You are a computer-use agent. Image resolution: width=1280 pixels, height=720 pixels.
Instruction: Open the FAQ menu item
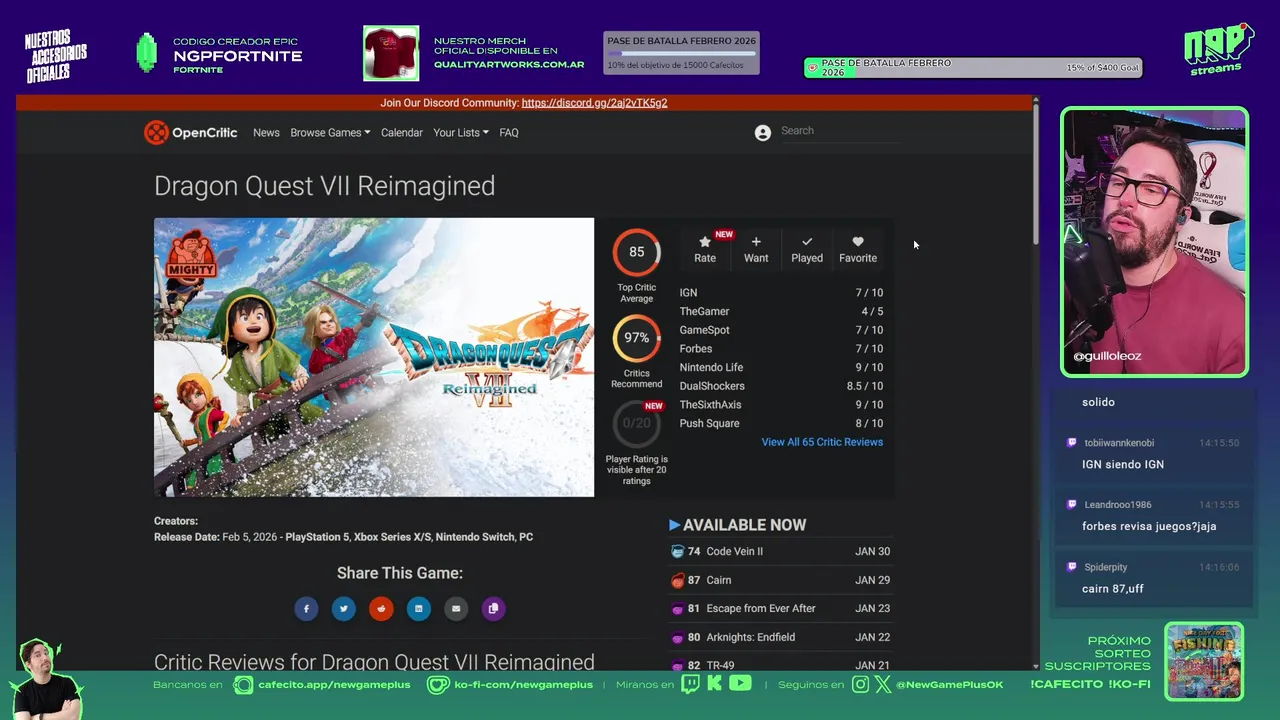pyautogui.click(x=509, y=132)
